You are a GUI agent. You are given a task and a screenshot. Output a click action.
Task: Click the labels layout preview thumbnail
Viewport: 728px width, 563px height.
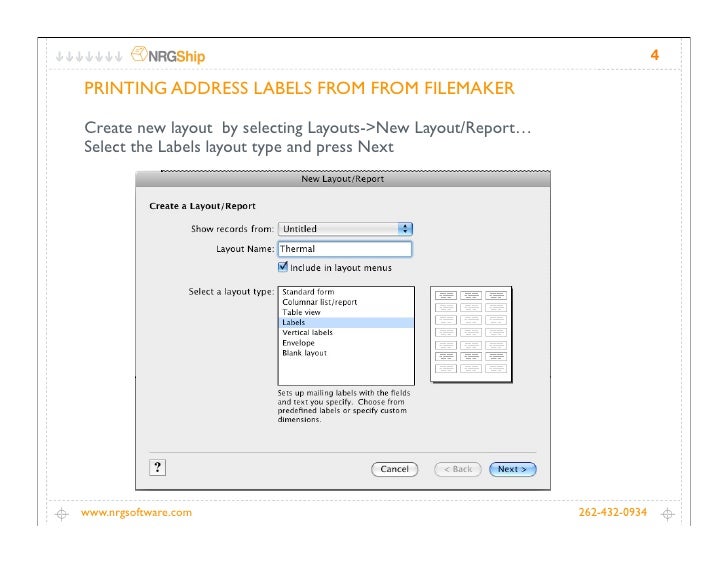click(x=471, y=335)
